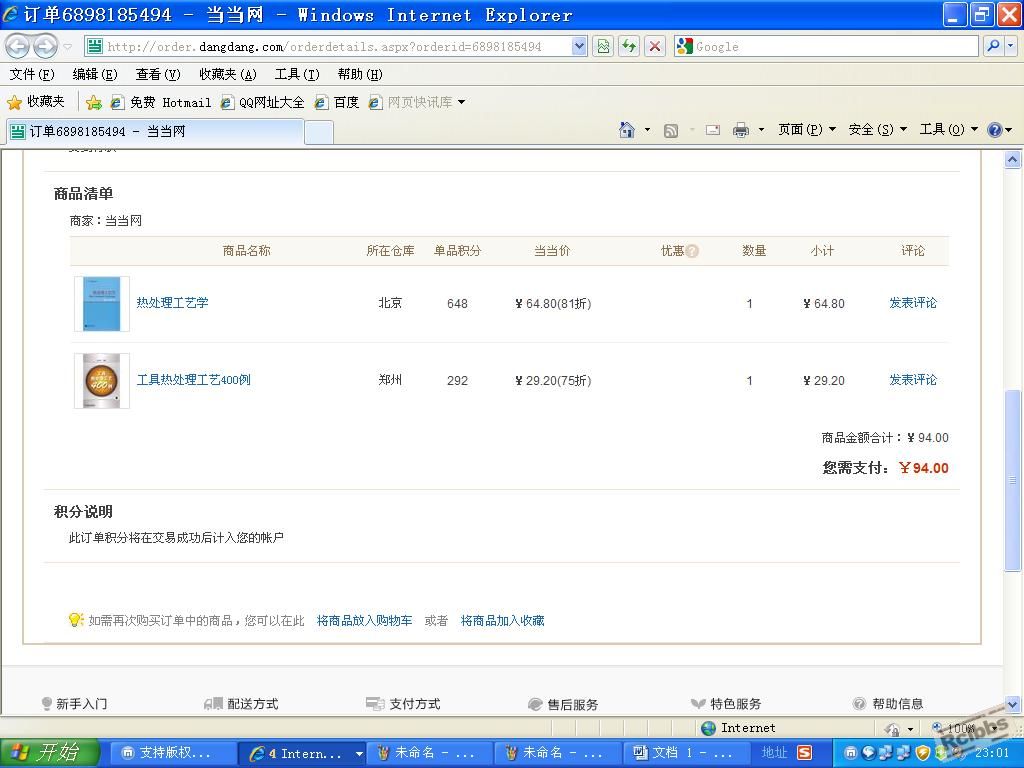Click the Read Mail icon
Image resolution: width=1024 pixels, height=768 pixels.
point(713,130)
